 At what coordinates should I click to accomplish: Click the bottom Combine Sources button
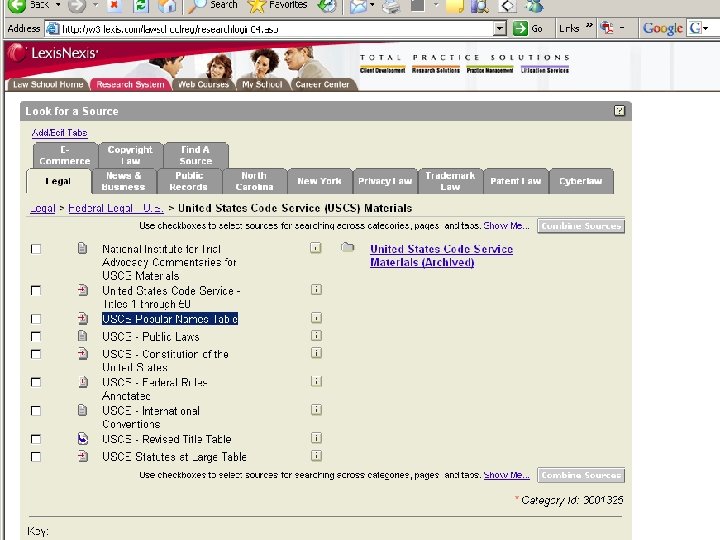click(x=581, y=475)
